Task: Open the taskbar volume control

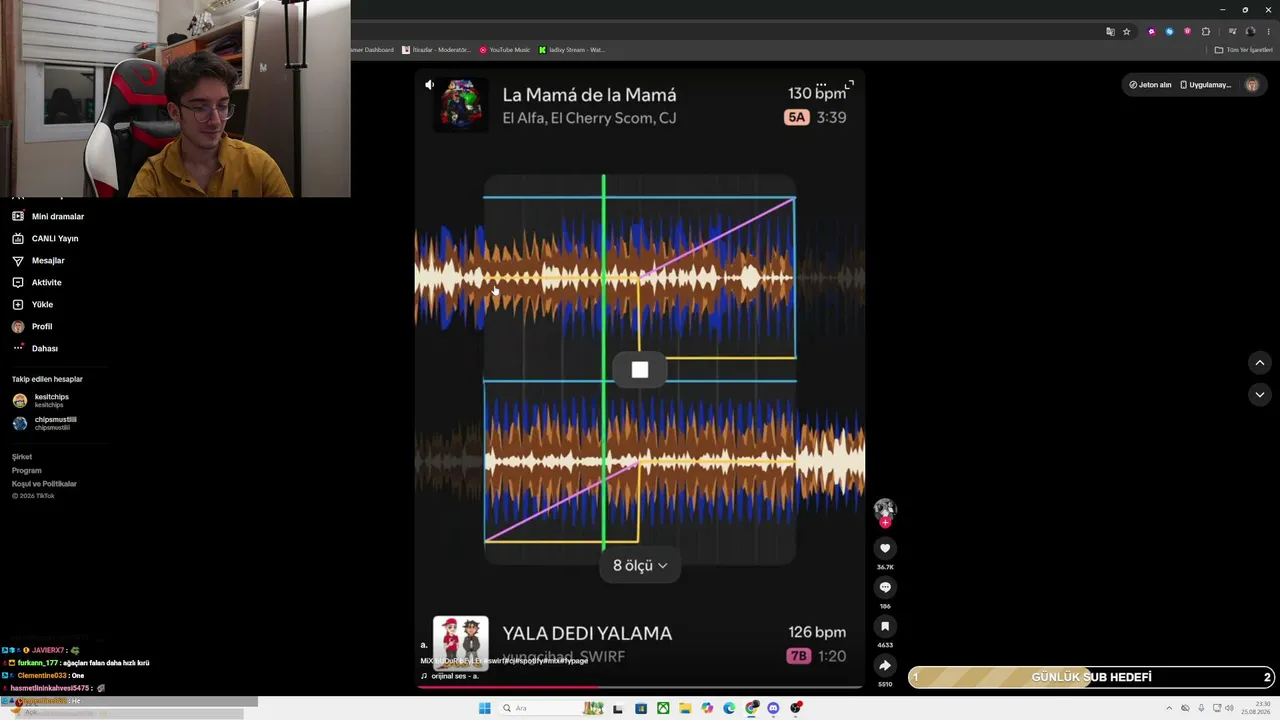Action: [x=1229, y=708]
